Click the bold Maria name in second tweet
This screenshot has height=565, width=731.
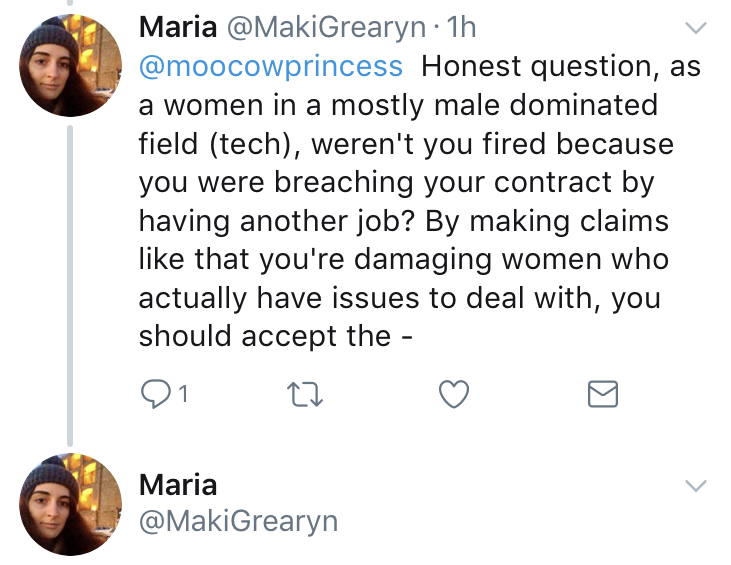[178, 485]
